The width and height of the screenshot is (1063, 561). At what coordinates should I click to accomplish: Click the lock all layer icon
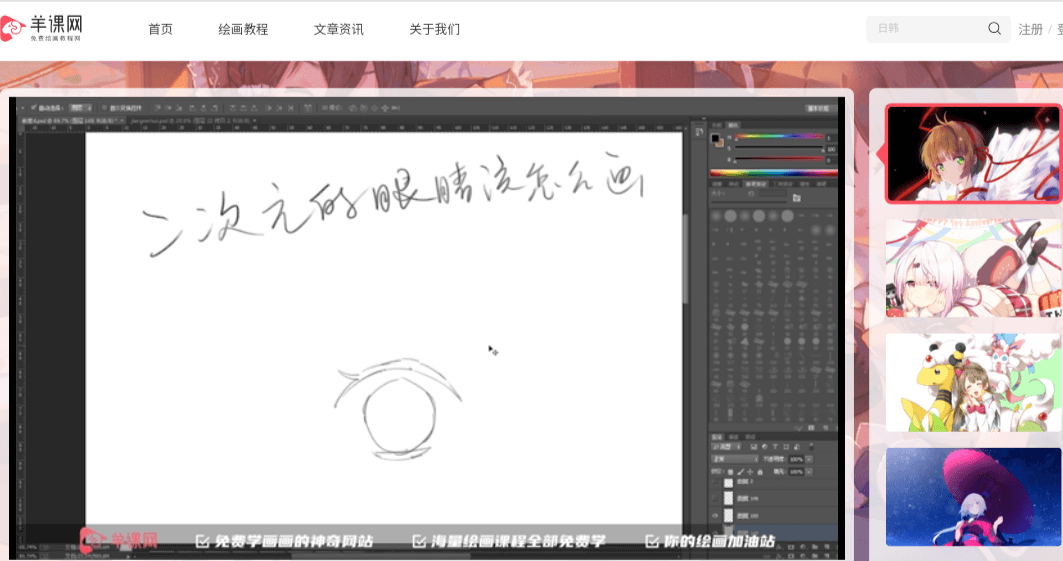762,471
